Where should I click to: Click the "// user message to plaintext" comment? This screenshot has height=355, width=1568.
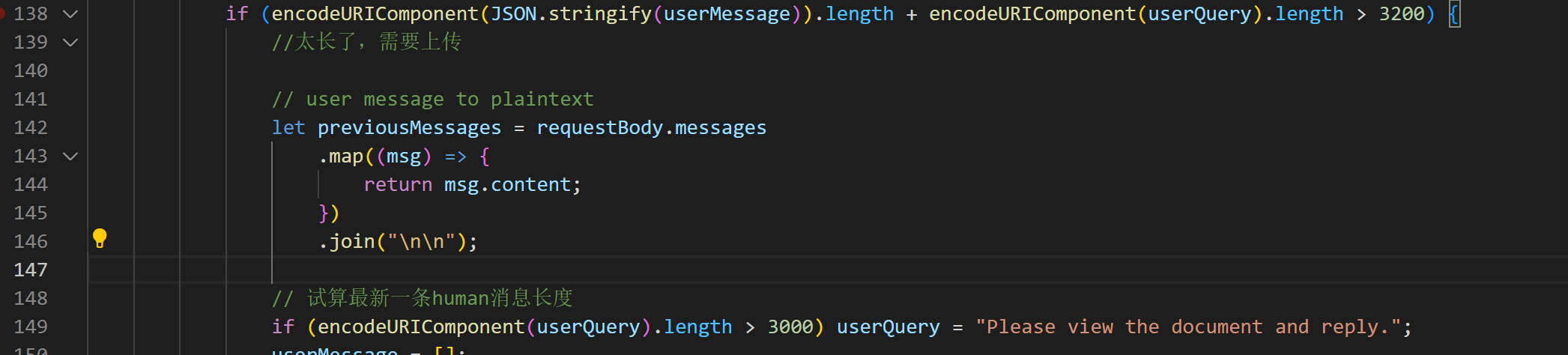(x=432, y=99)
